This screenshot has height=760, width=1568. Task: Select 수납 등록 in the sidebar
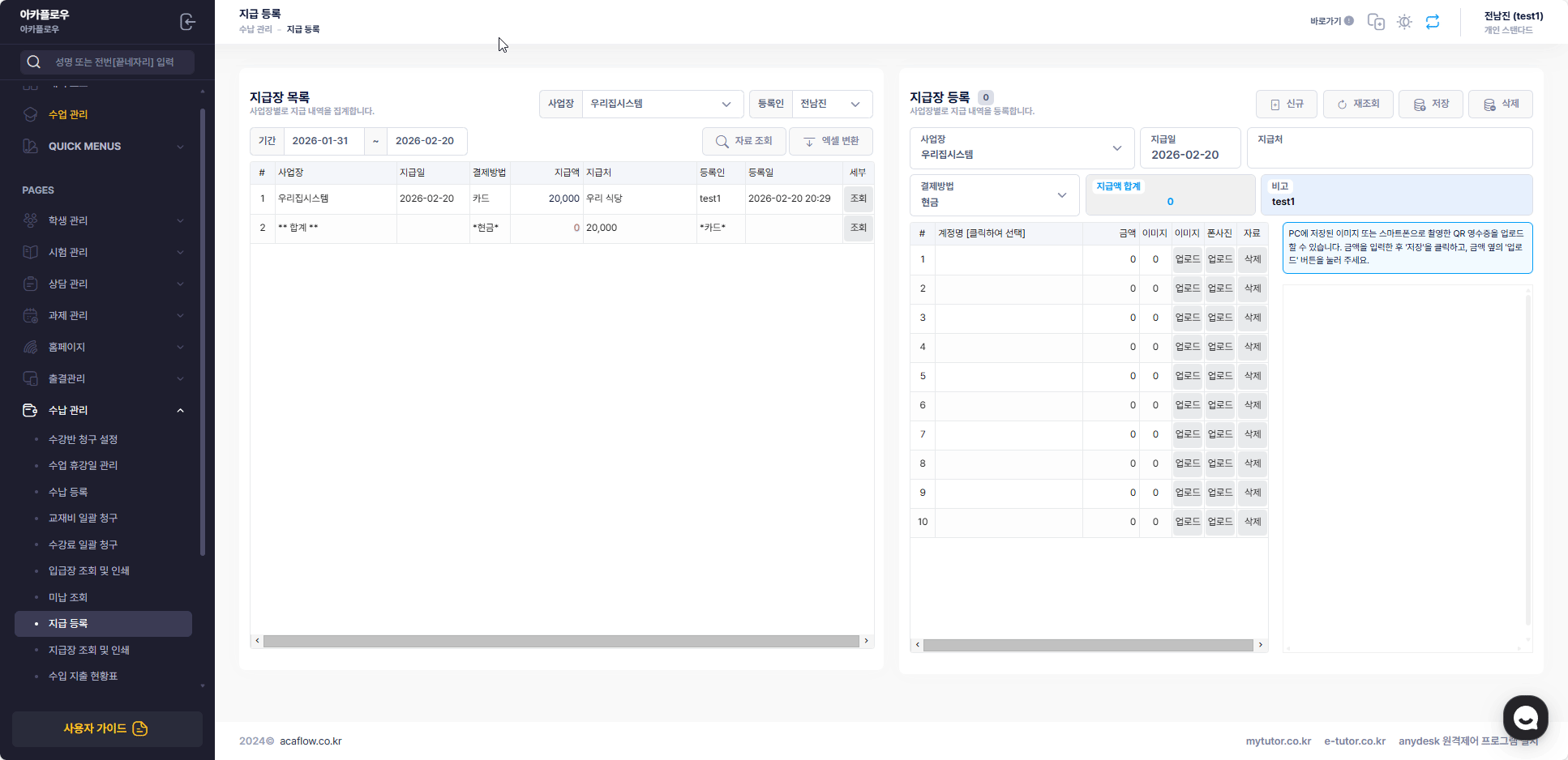pos(68,492)
